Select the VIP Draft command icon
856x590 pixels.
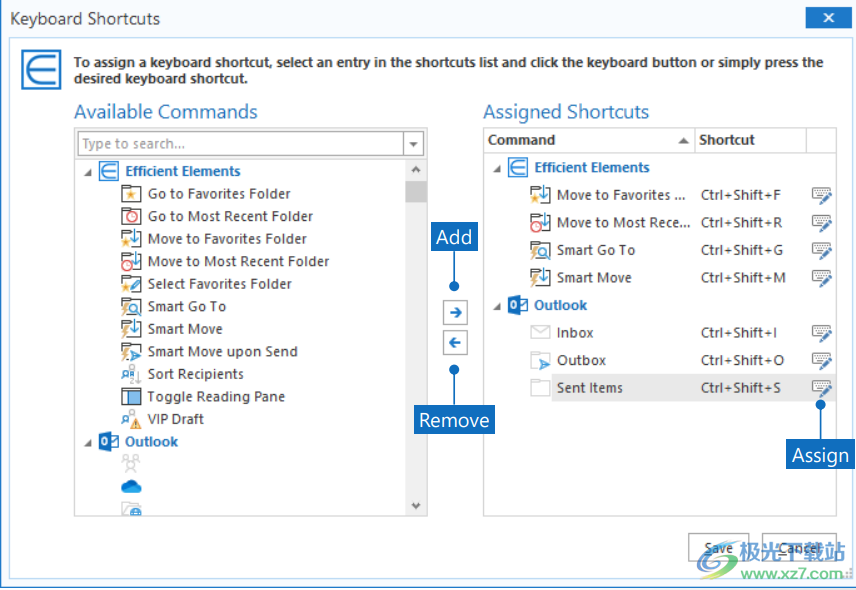click(x=131, y=419)
